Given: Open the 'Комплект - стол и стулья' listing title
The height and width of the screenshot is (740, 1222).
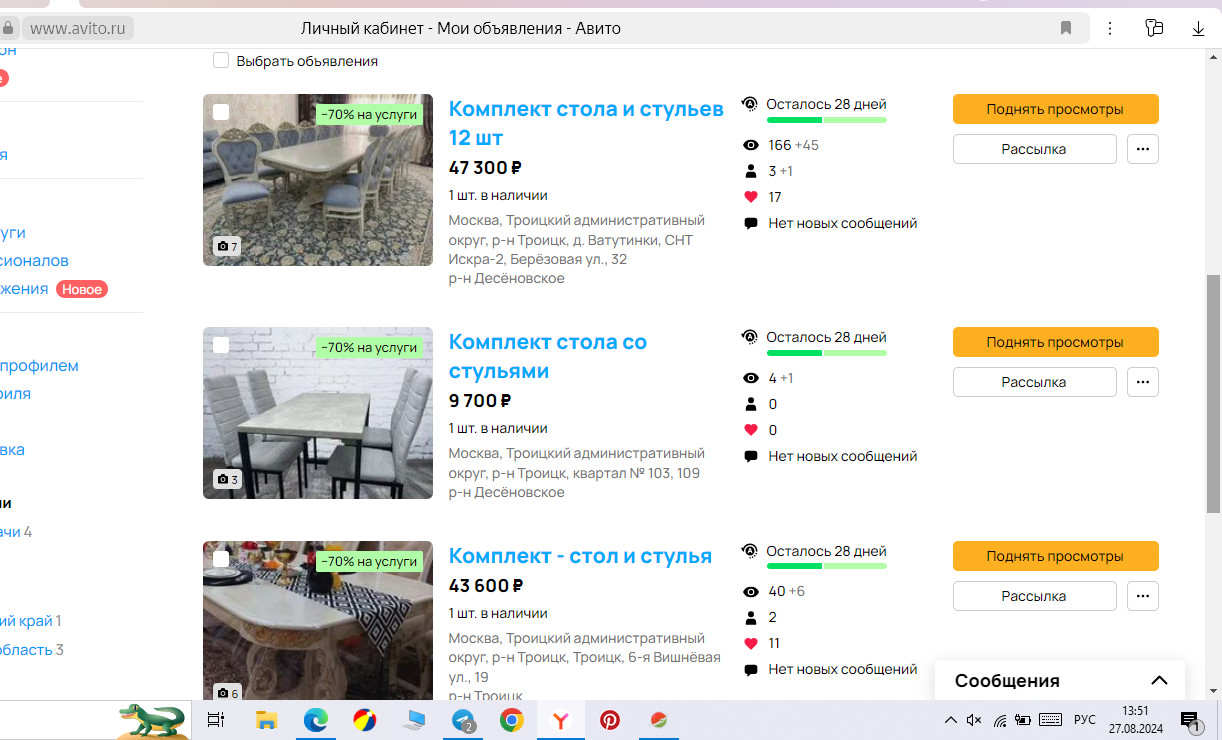Looking at the screenshot, I should [x=580, y=556].
